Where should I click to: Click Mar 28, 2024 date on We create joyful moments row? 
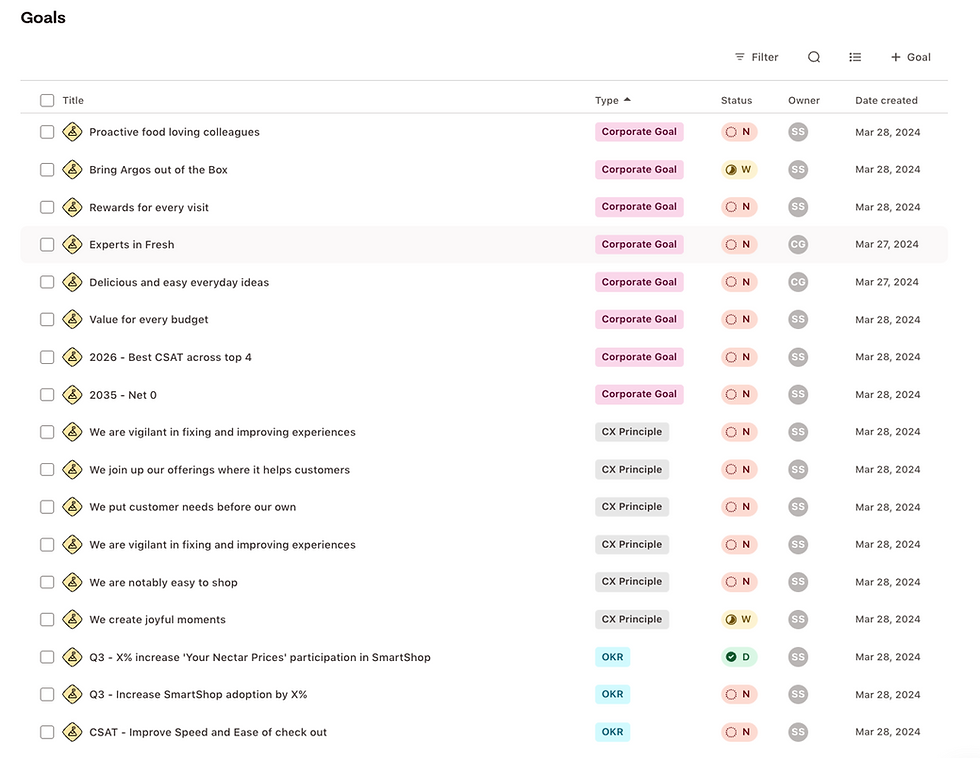(x=888, y=619)
